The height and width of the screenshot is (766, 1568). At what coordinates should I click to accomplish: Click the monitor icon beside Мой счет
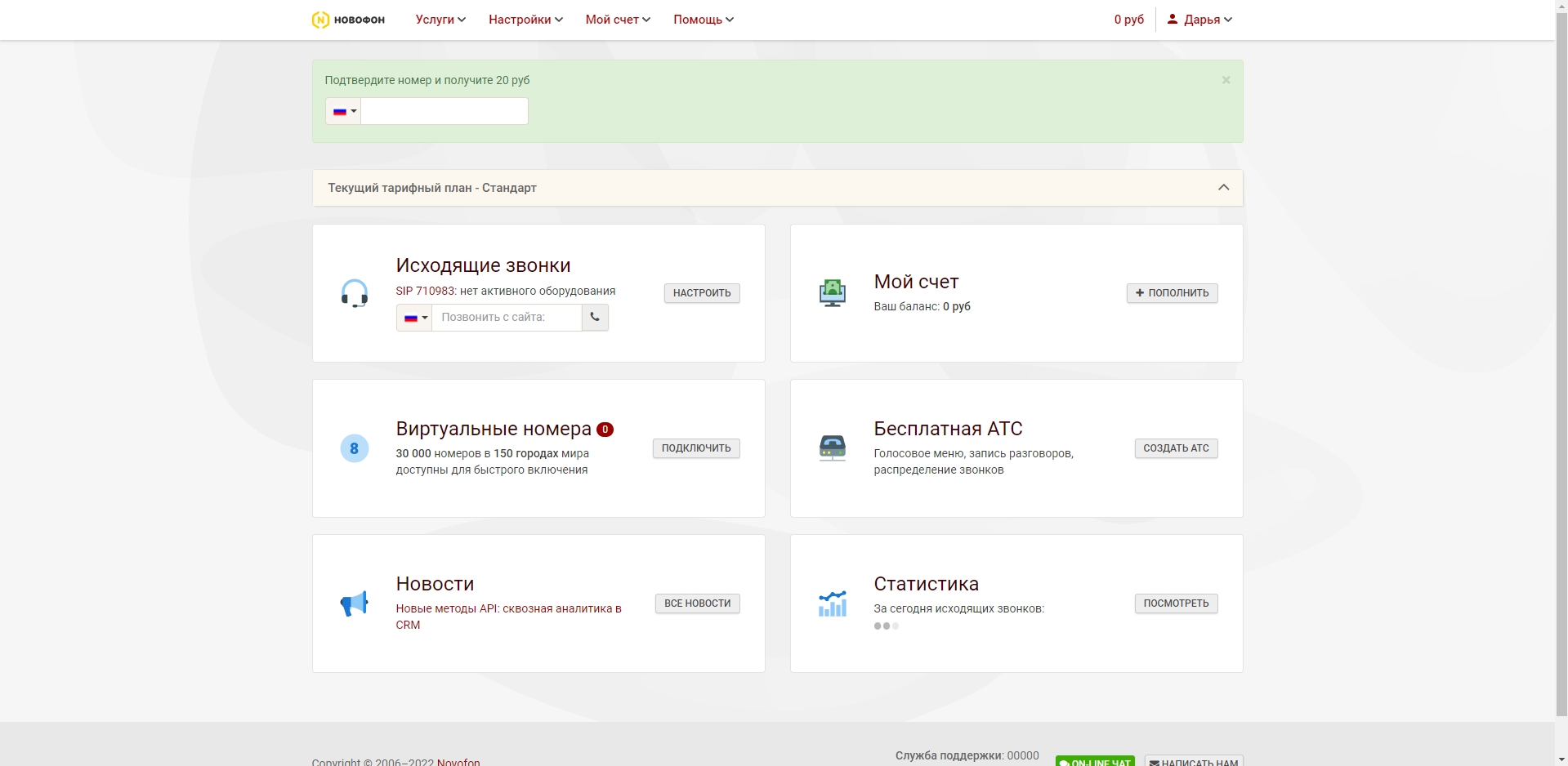tap(833, 293)
